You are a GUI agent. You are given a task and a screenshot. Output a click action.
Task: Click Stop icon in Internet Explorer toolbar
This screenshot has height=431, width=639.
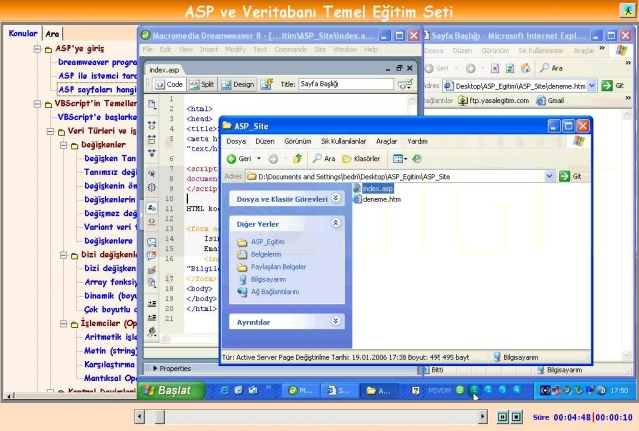(495, 68)
